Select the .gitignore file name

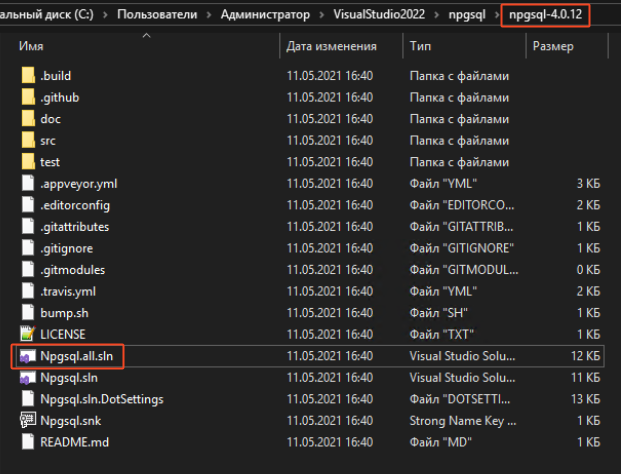point(67,248)
